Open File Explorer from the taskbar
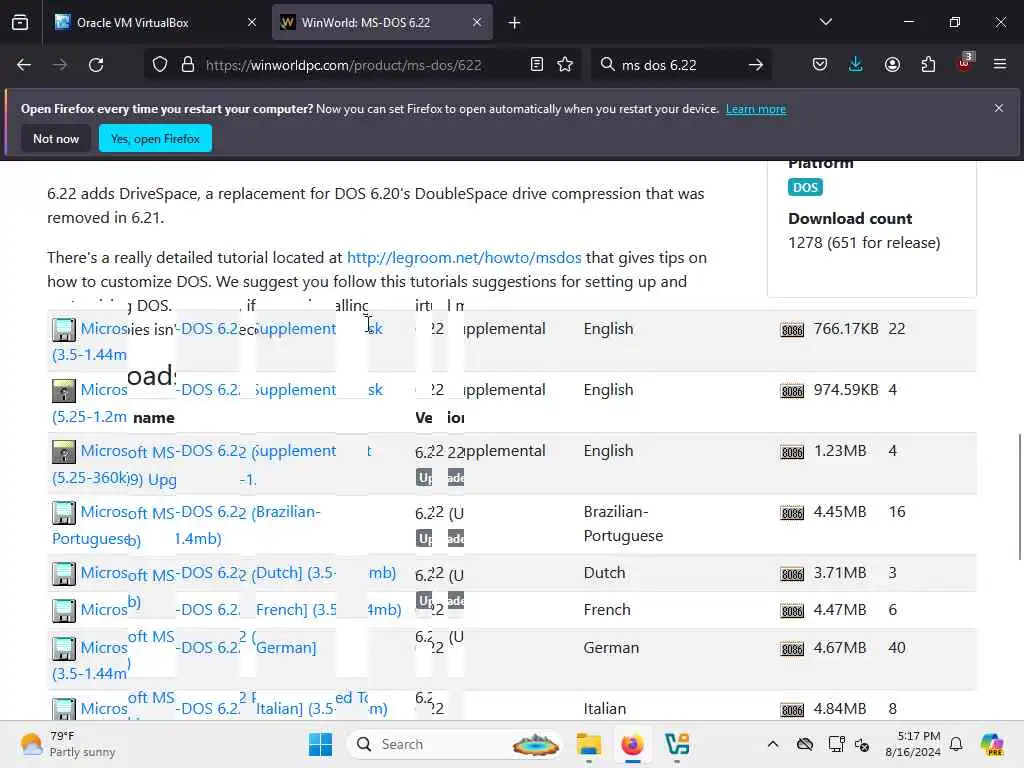The image size is (1024, 768). [588, 744]
